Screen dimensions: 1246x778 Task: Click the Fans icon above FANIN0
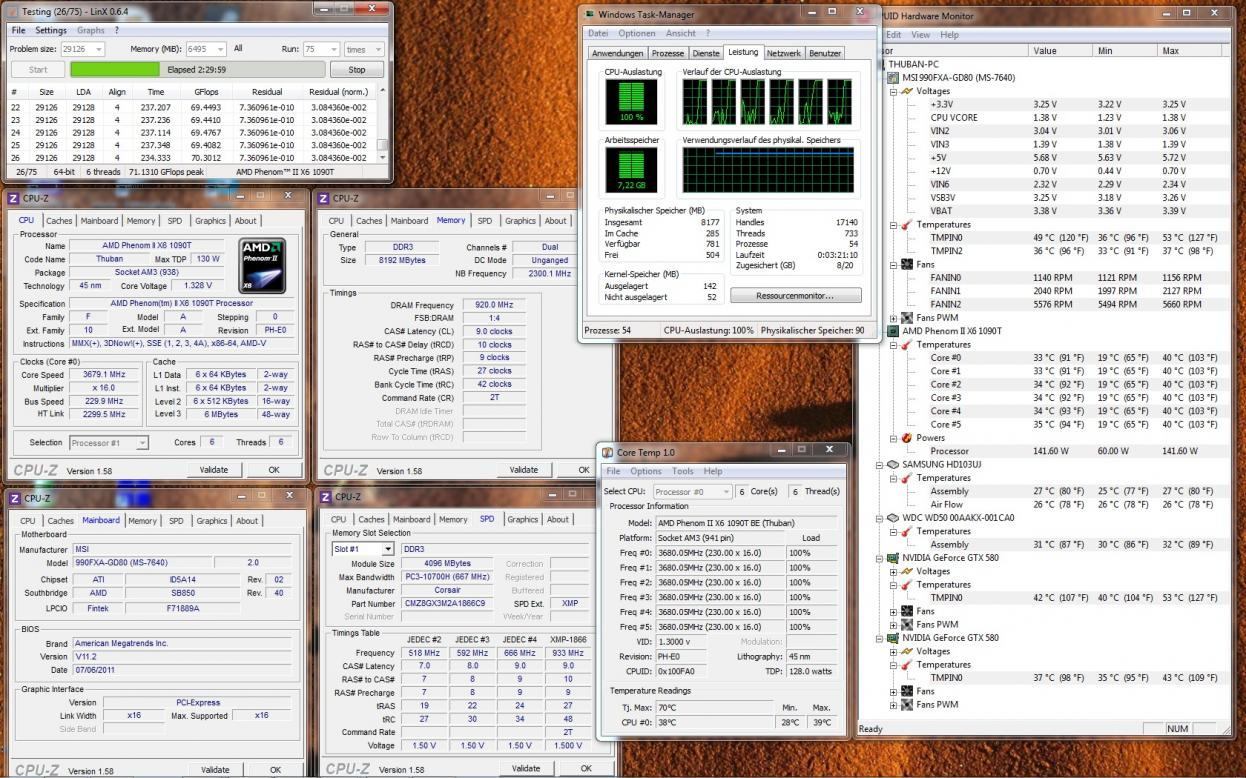coord(908,264)
